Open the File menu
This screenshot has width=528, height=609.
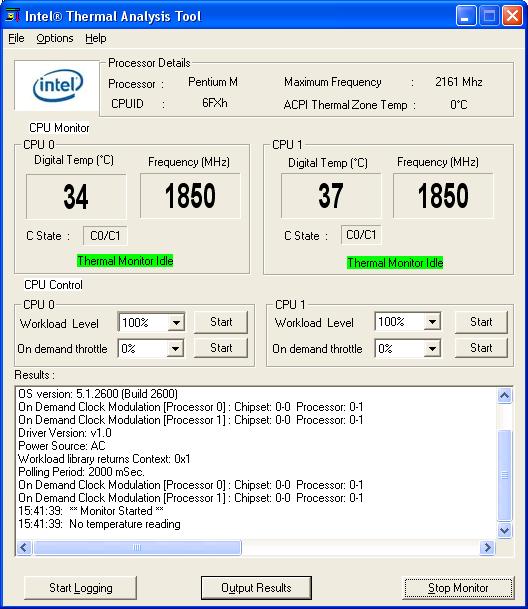point(16,38)
